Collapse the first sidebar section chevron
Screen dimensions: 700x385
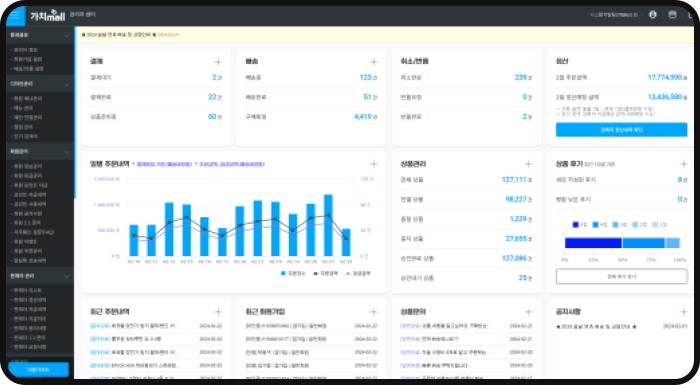67,35
